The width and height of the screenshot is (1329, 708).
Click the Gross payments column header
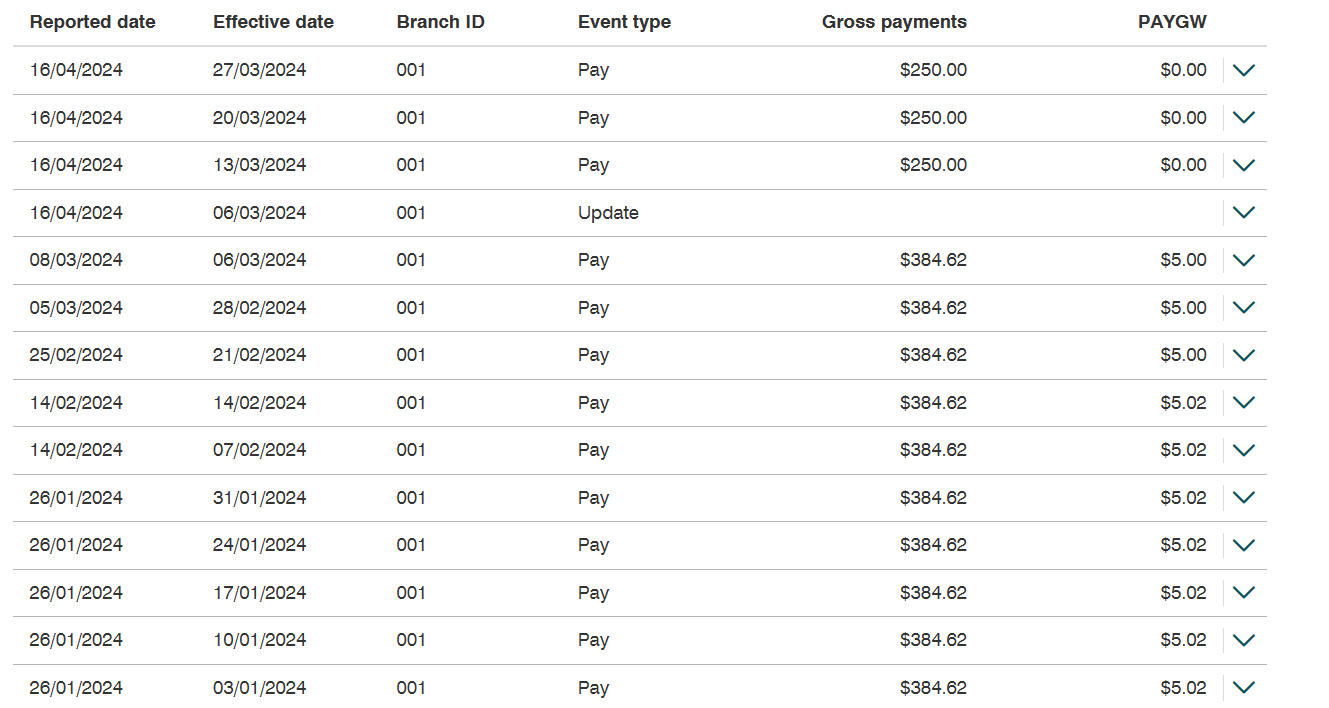click(894, 22)
